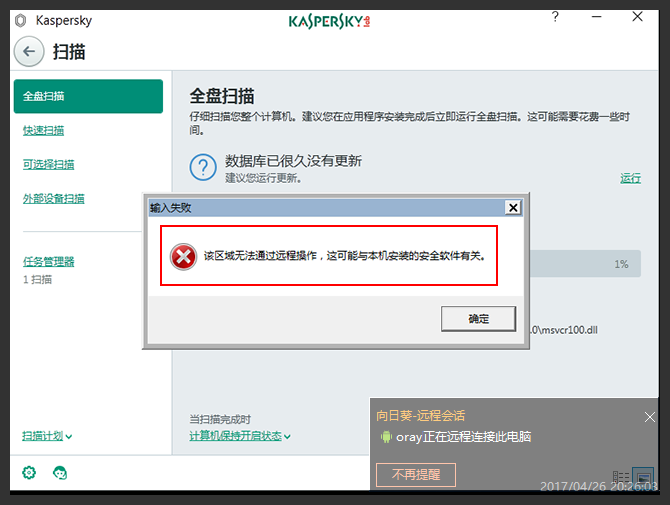Viewport: 670px width, 505px height.
Task: Expand the 扫描计划 dropdown
Action: coord(47,436)
